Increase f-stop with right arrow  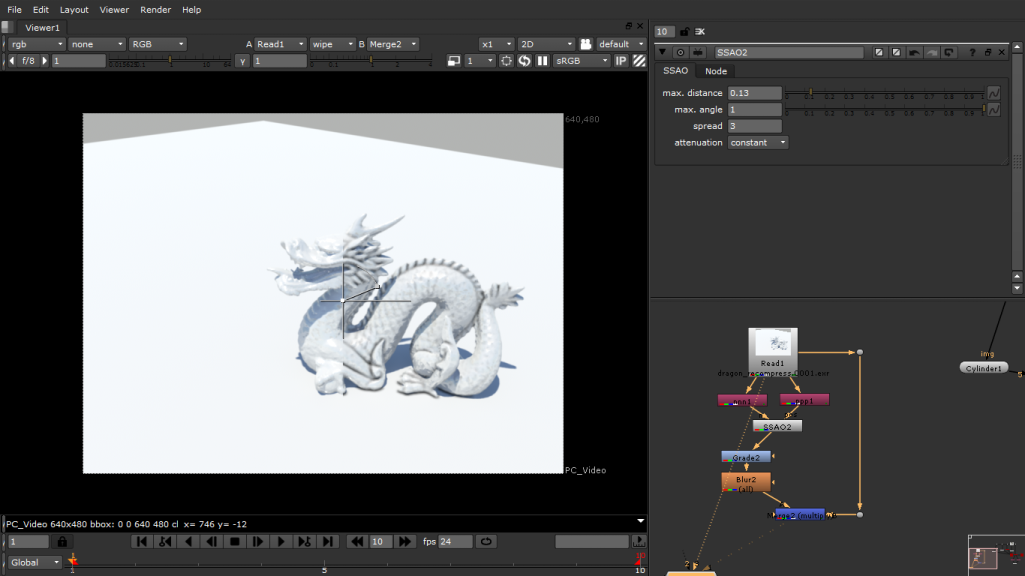click(44, 61)
